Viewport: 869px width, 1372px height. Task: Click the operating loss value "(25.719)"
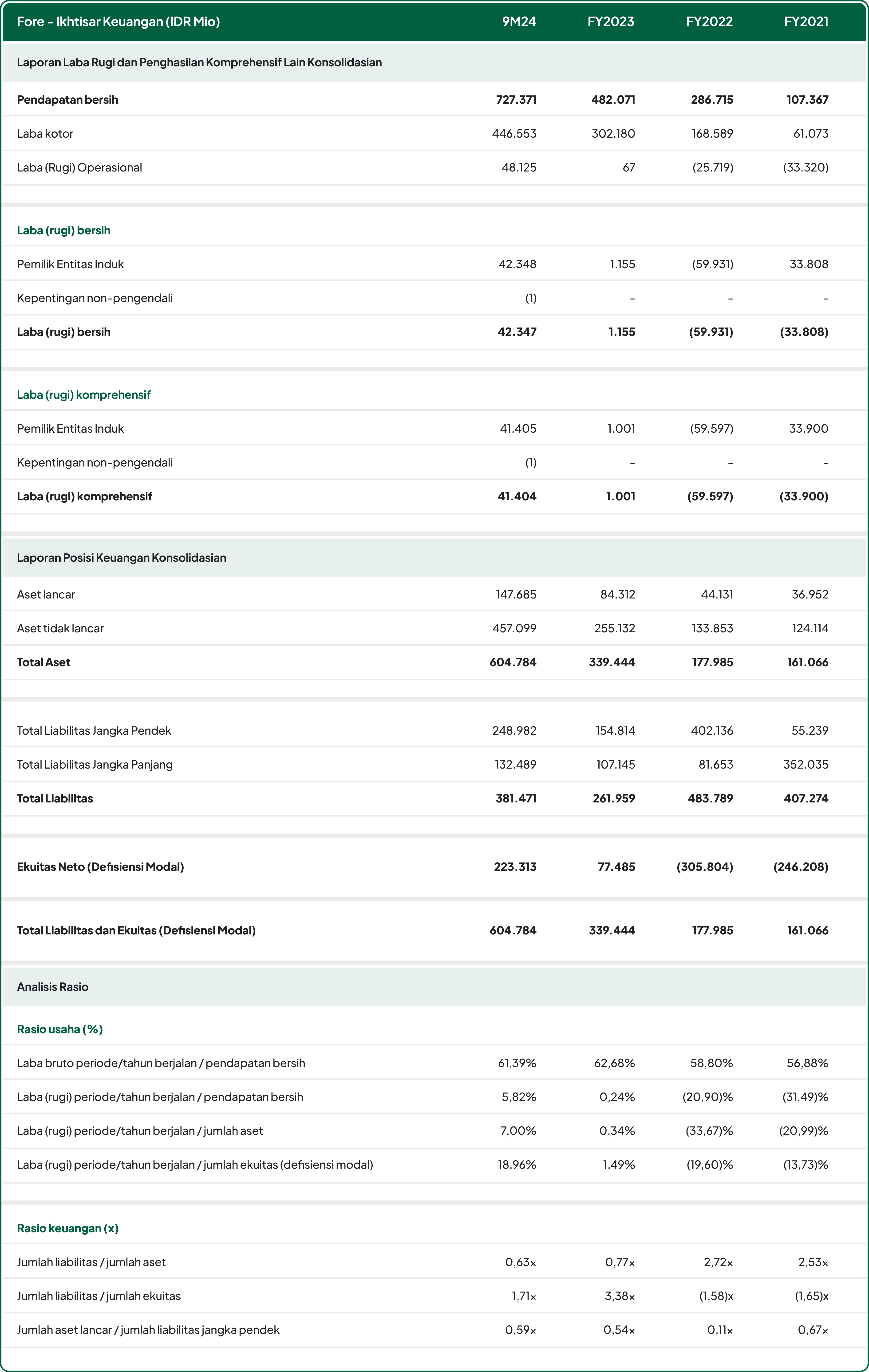[x=713, y=168]
